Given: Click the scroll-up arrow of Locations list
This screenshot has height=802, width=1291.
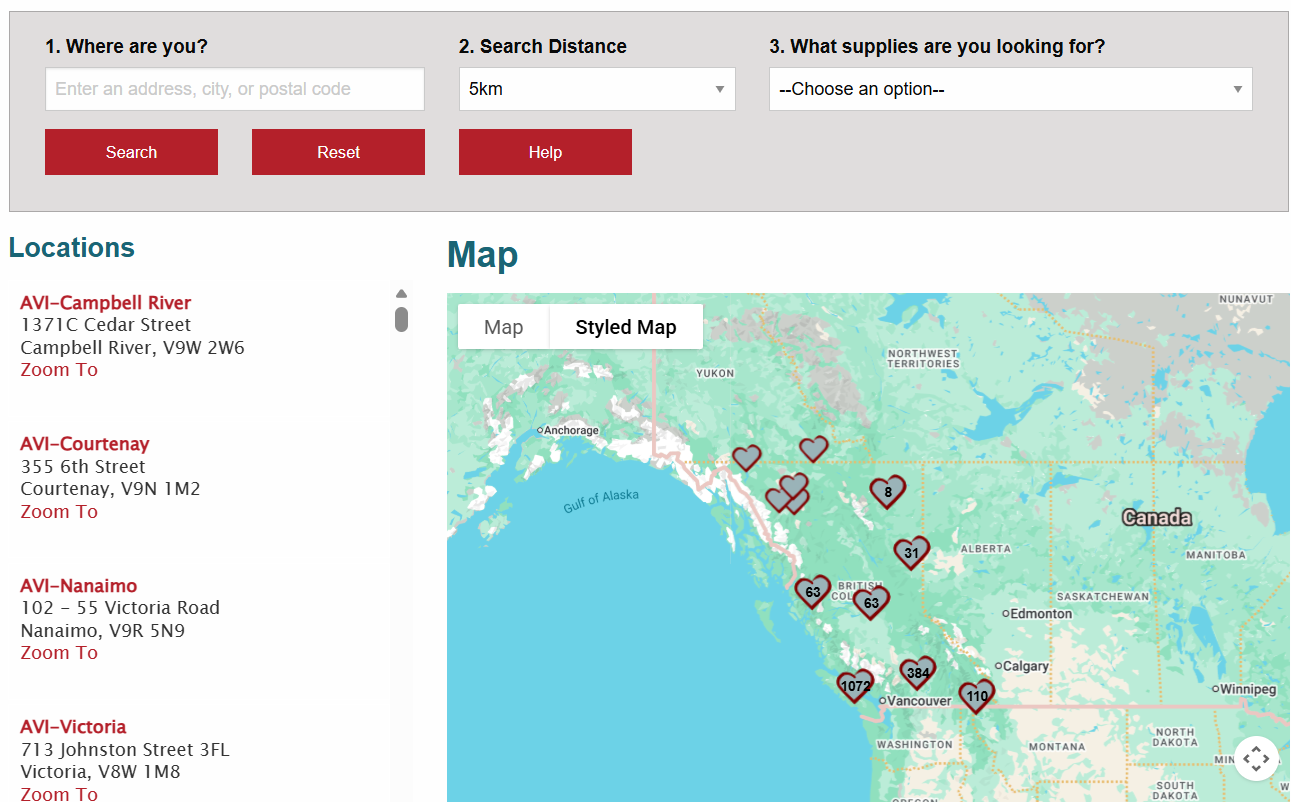Looking at the screenshot, I should pos(401,294).
